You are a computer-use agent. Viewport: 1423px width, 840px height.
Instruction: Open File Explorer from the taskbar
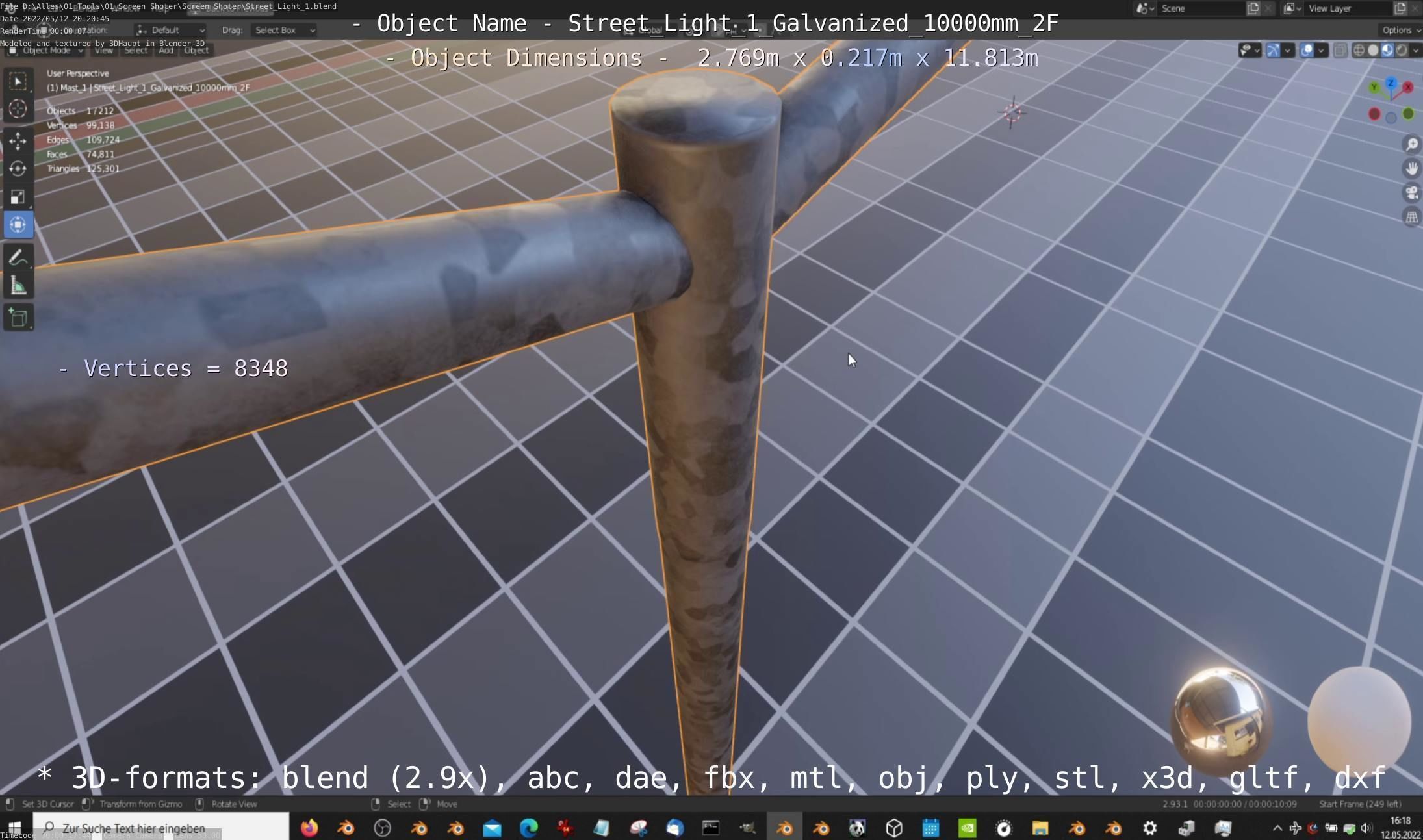pyautogui.click(x=1040, y=828)
